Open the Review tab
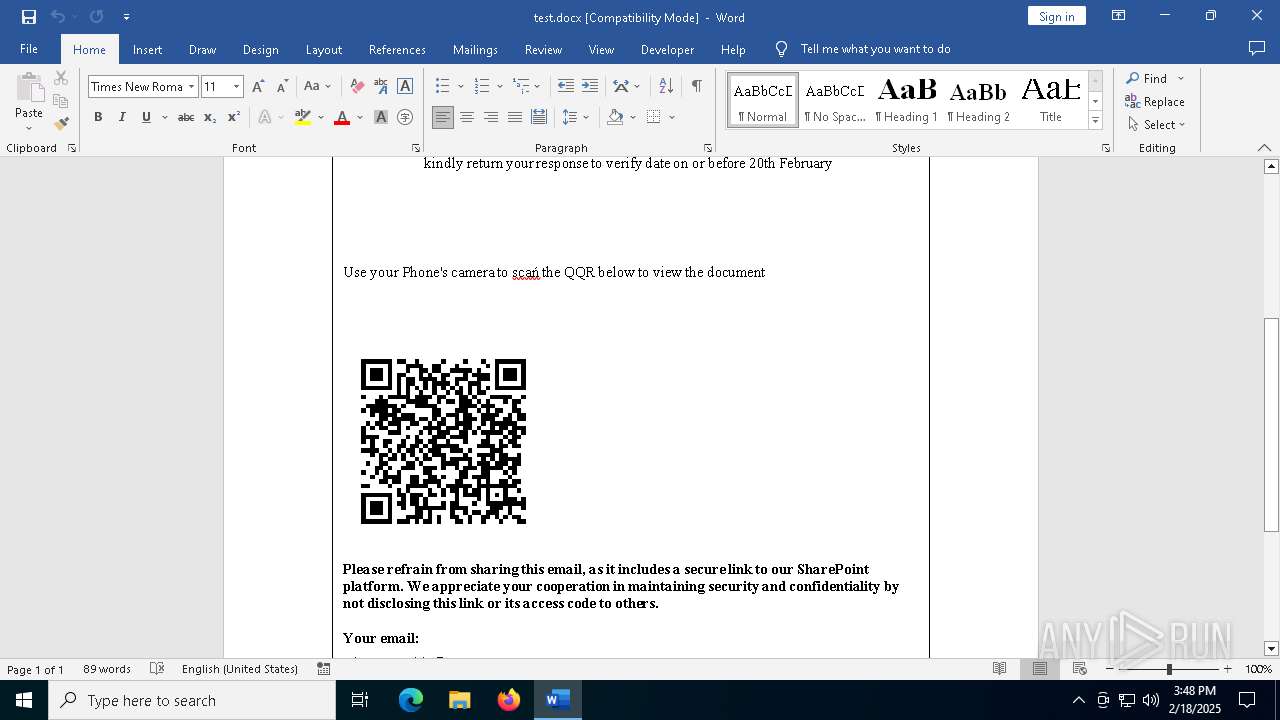This screenshot has height=720, width=1280. [x=543, y=50]
